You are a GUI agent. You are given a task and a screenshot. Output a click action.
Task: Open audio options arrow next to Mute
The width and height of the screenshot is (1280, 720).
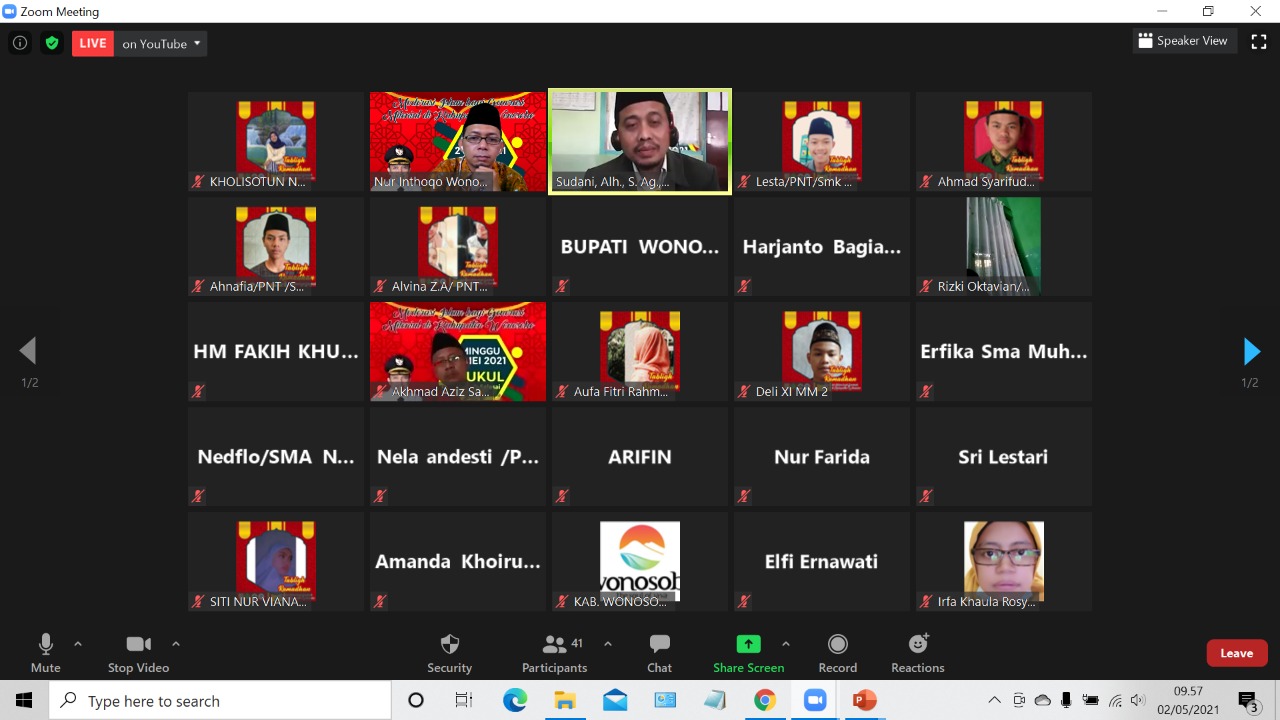coord(78,644)
